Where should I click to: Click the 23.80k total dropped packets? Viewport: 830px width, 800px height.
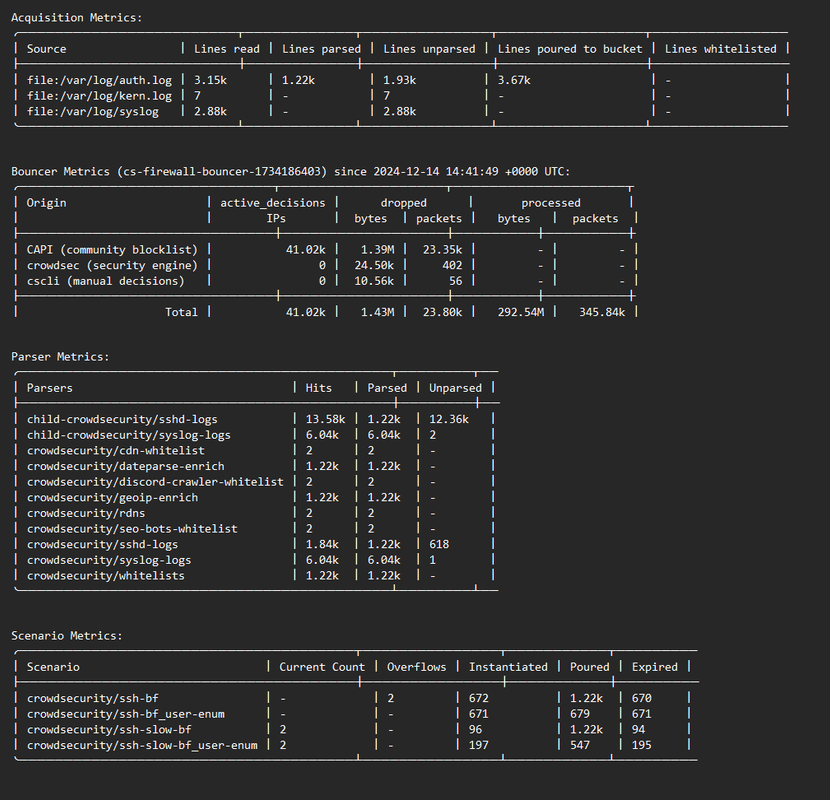pos(442,312)
